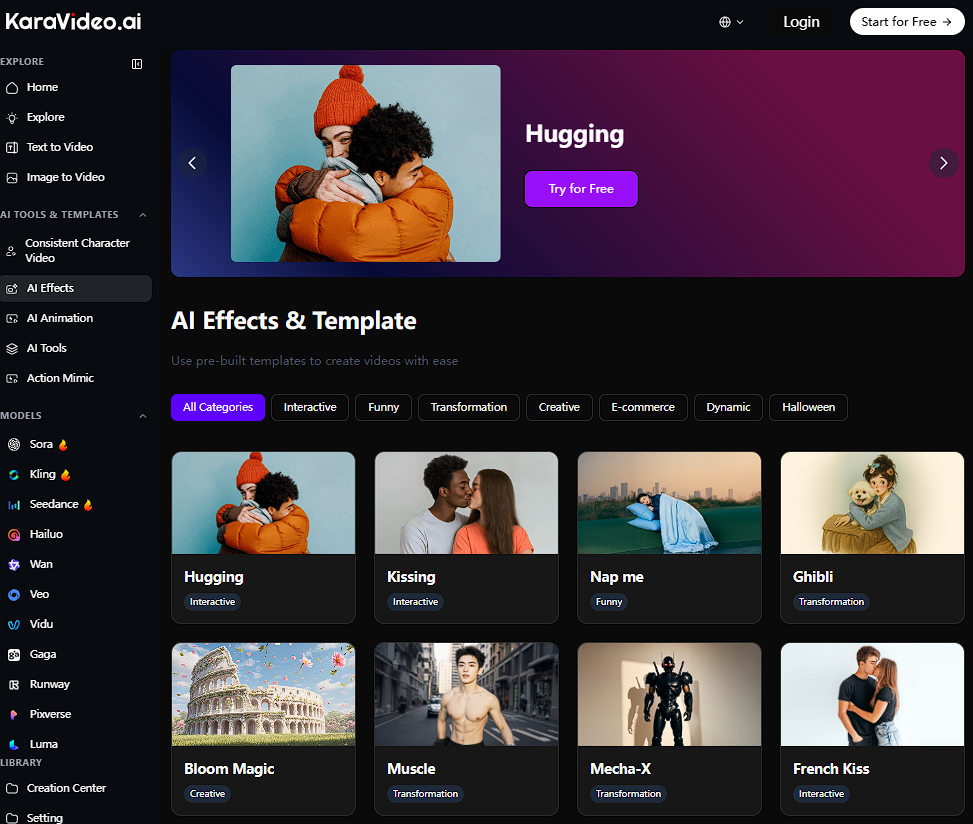Click the Sora model icon in sidebar

pyautogui.click(x=13, y=445)
